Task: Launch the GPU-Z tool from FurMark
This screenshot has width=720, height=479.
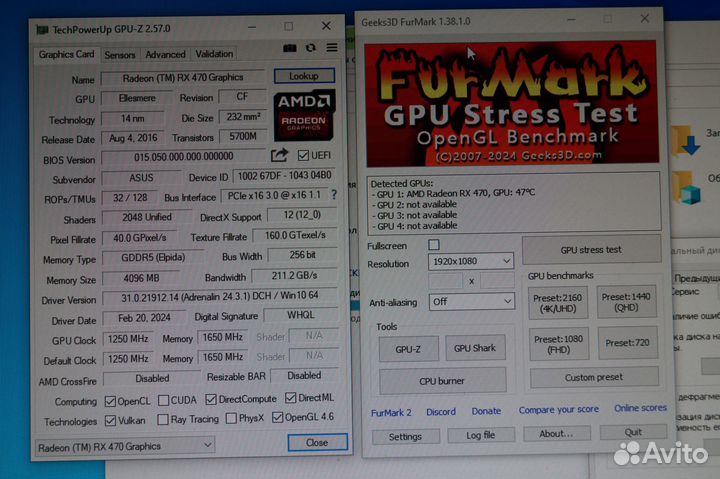Action: pos(408,349)
